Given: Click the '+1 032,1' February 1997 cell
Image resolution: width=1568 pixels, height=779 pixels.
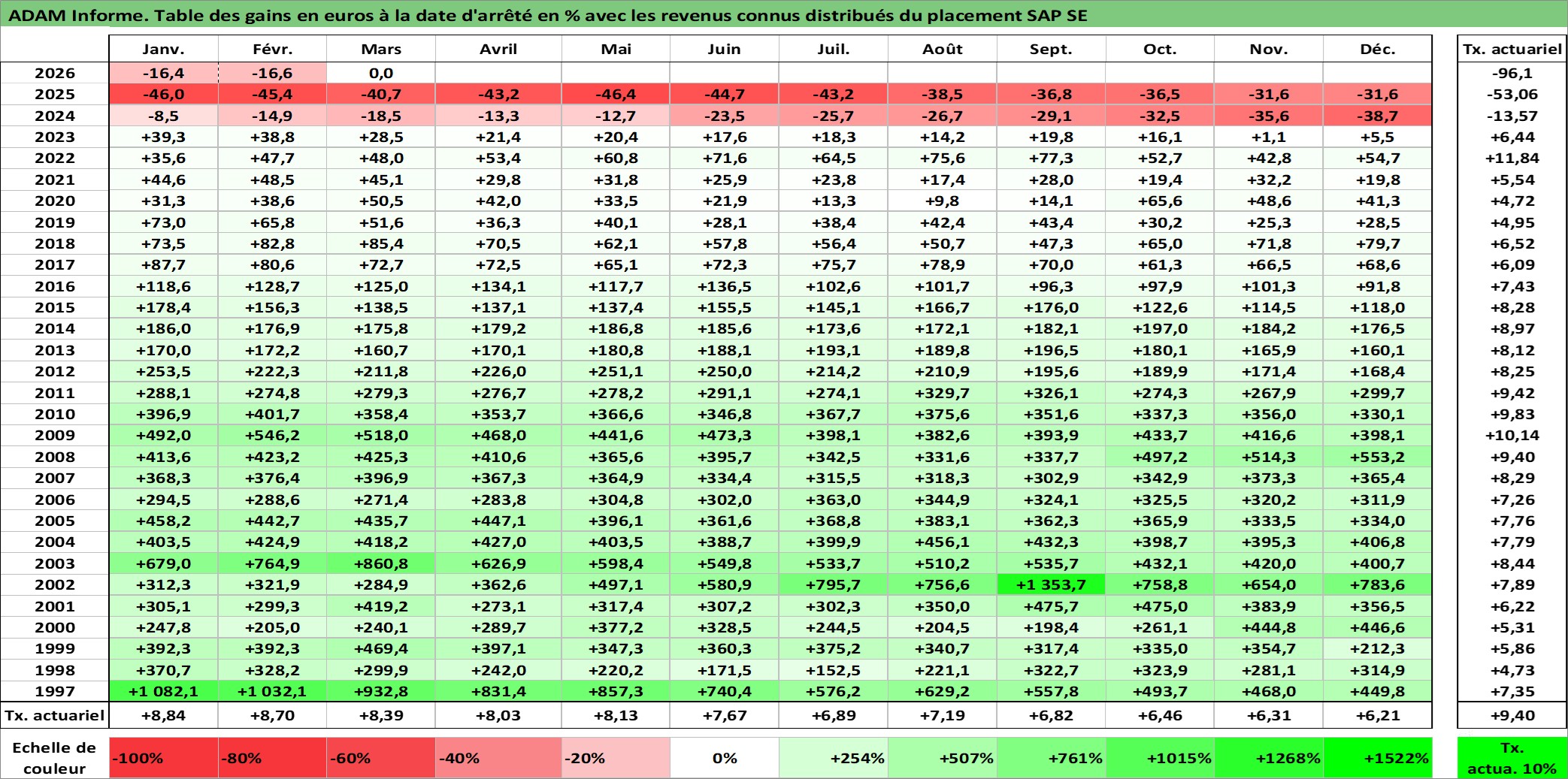Looking at the screenshot, I should [x=272, y=691].
